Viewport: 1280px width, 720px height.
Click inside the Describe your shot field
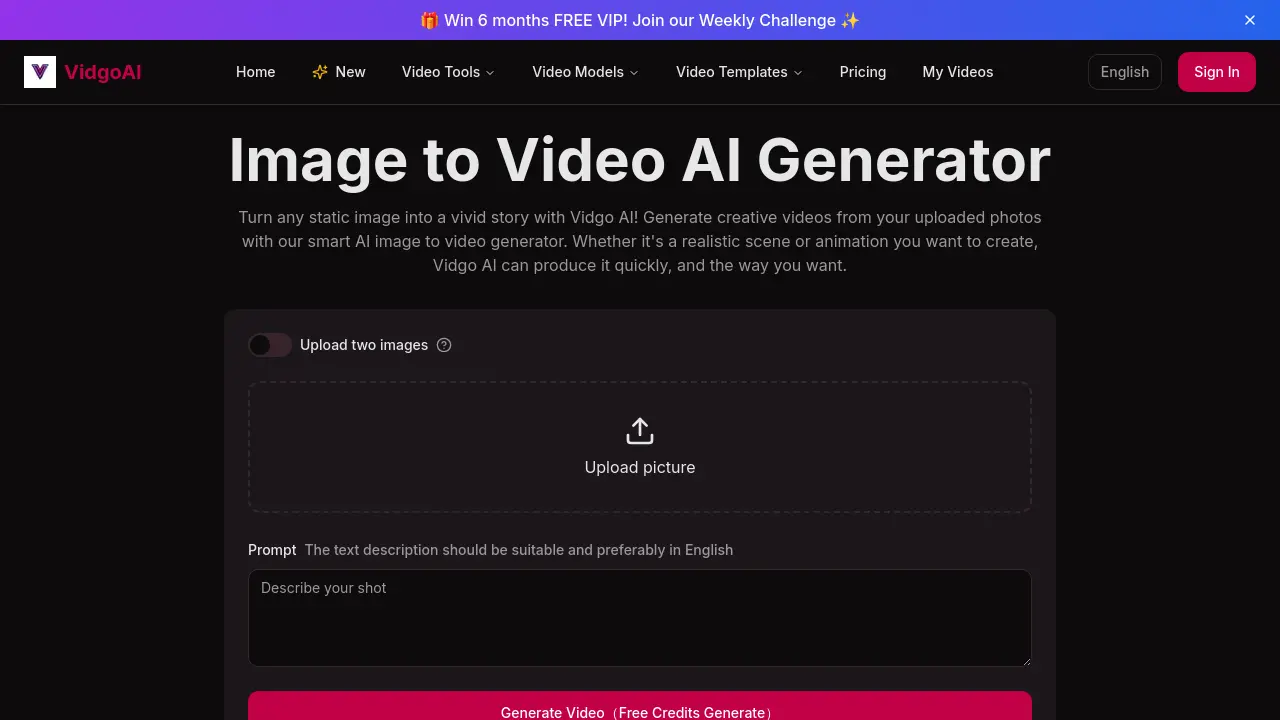click(639, 617)
